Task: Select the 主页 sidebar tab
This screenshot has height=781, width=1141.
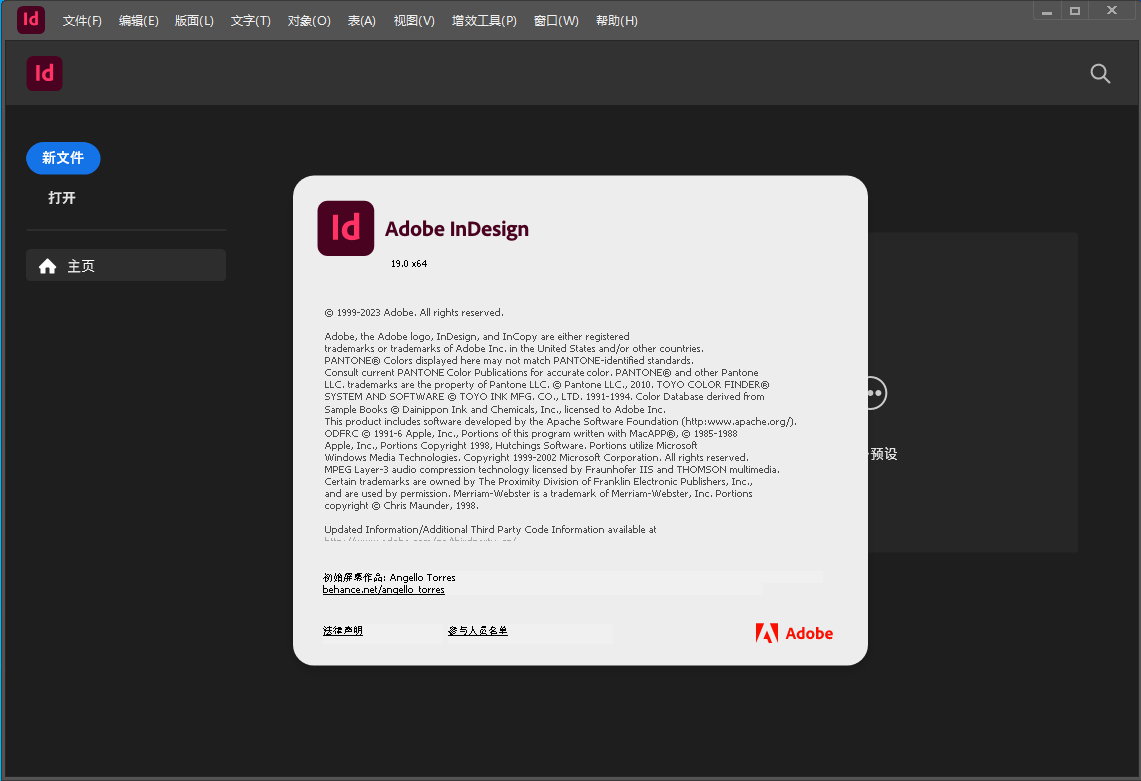Action: (x=126, y=266)
